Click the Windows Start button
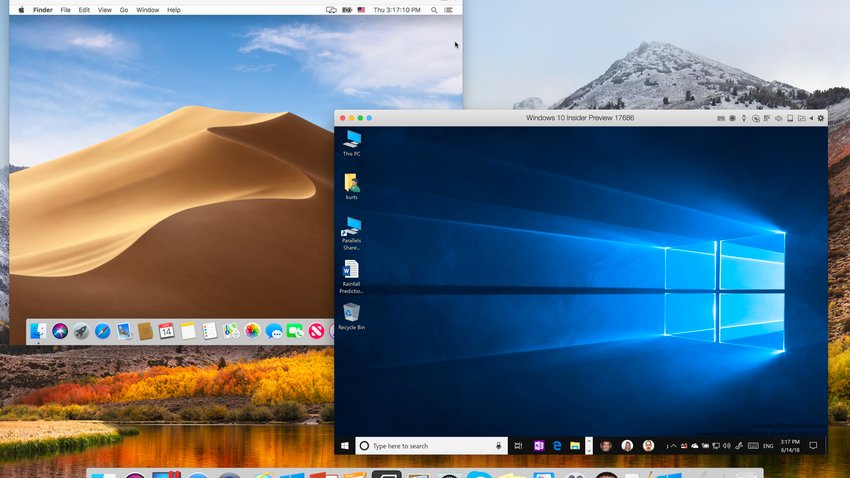 (345, 445)
